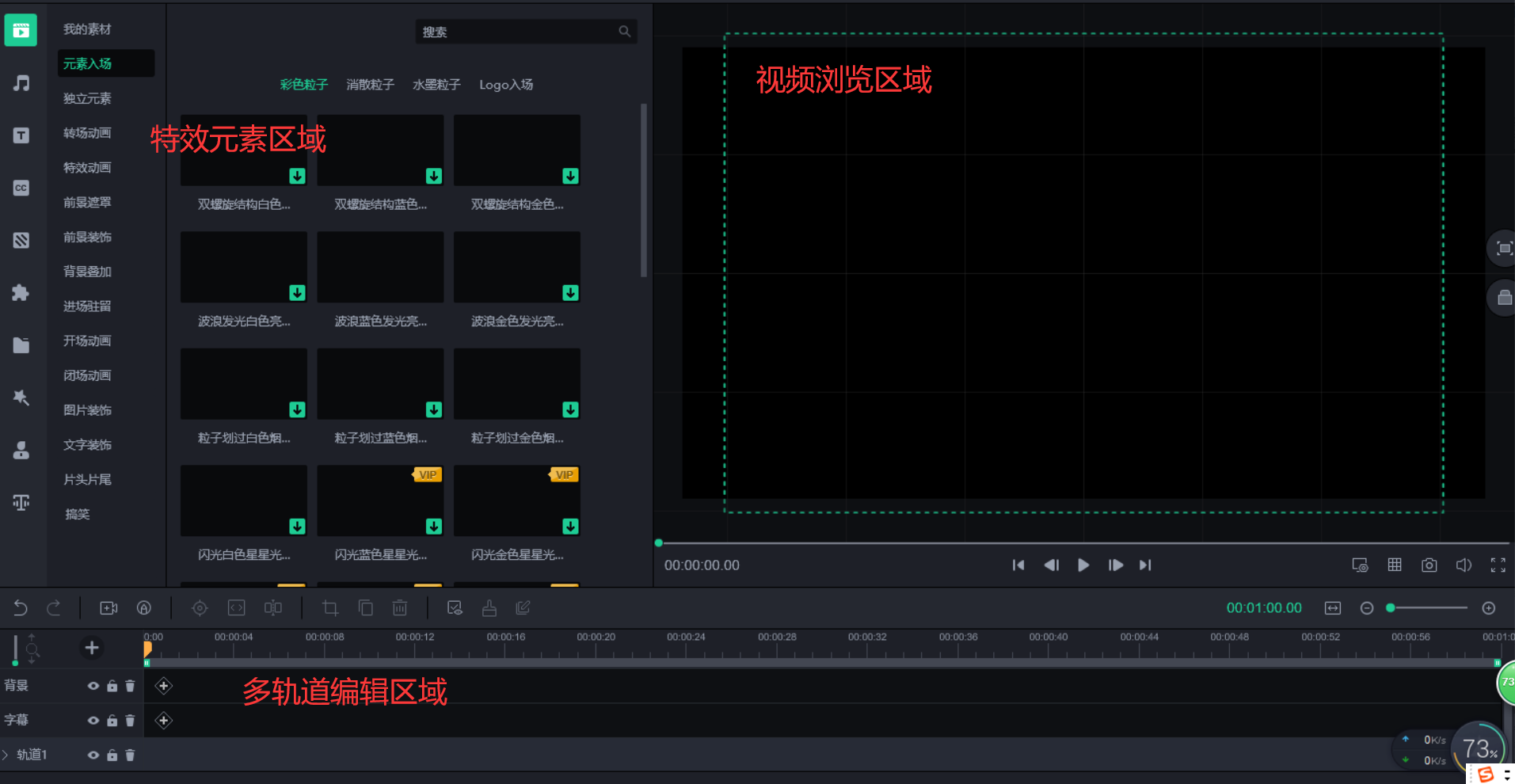
Task: Click the stamp toolbar icon
Action: (489, 608)
